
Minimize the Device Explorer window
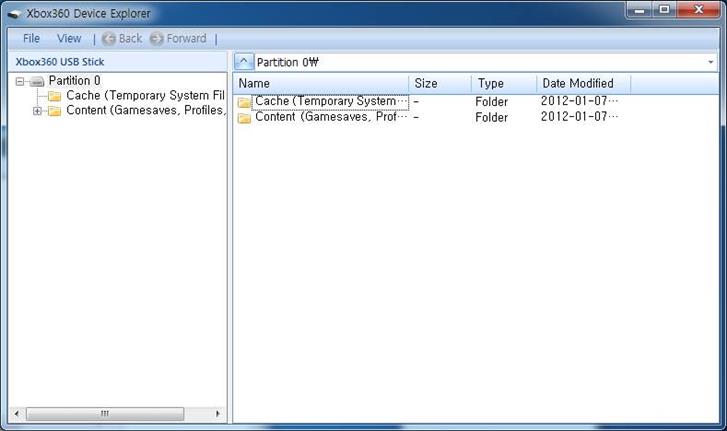pyautogui.click(x=639, y=10)
